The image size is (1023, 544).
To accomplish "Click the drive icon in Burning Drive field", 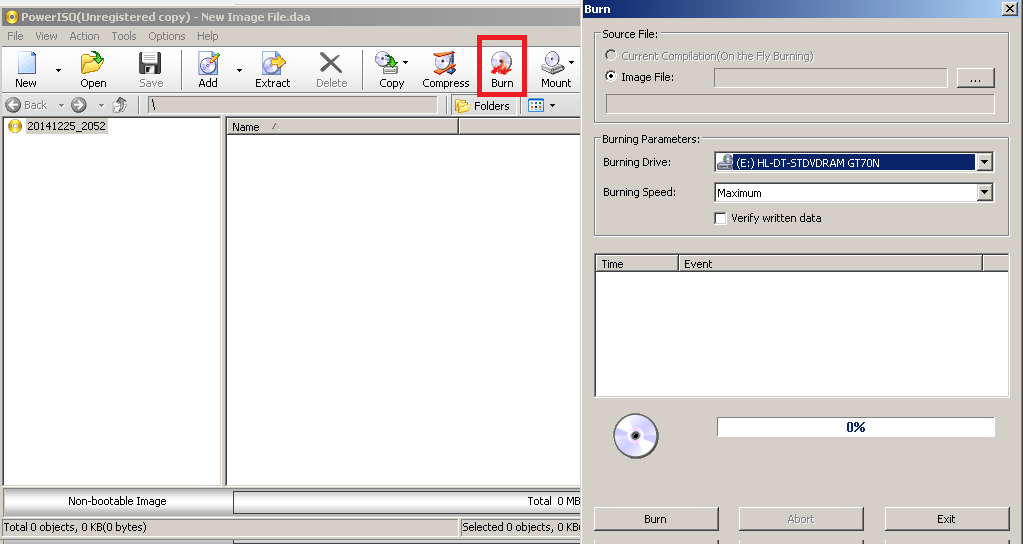I will point(724,162).
